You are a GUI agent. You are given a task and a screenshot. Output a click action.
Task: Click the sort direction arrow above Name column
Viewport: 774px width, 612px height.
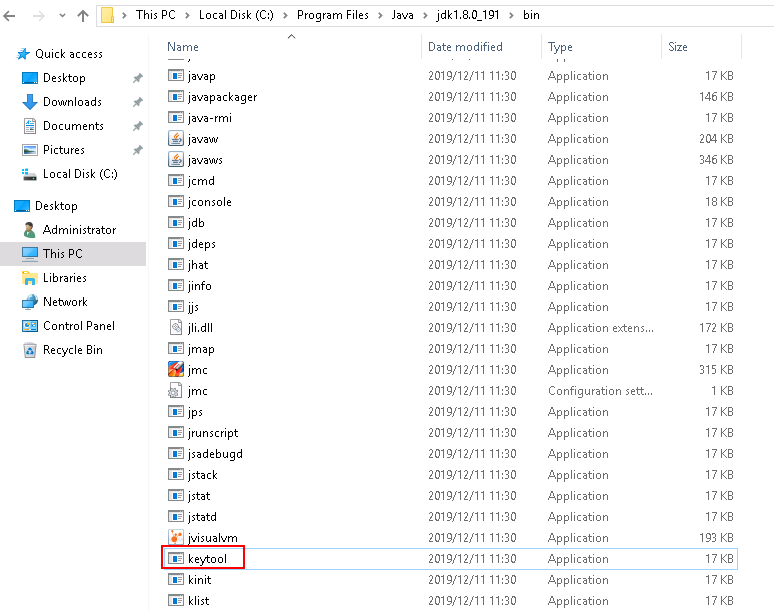(x=292, y=36)
